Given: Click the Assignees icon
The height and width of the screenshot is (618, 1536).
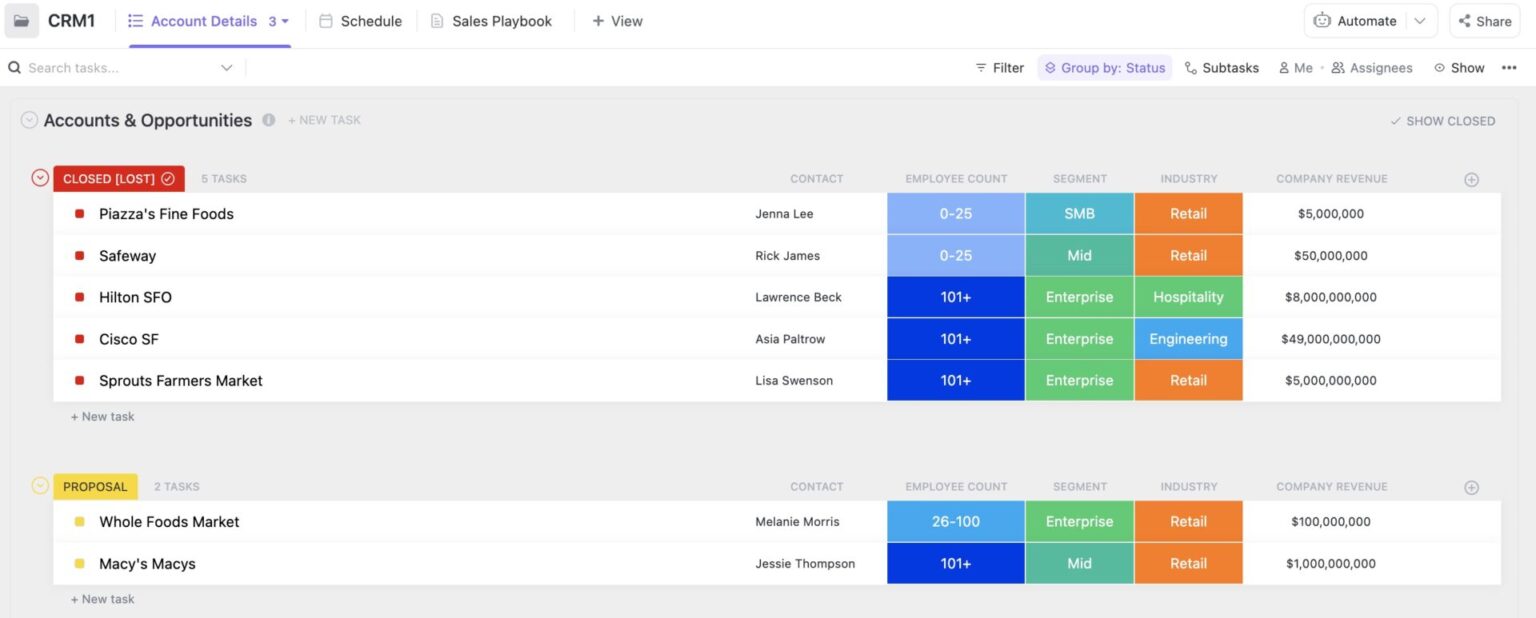Looking at the screenshot, I should point(1338,67).
